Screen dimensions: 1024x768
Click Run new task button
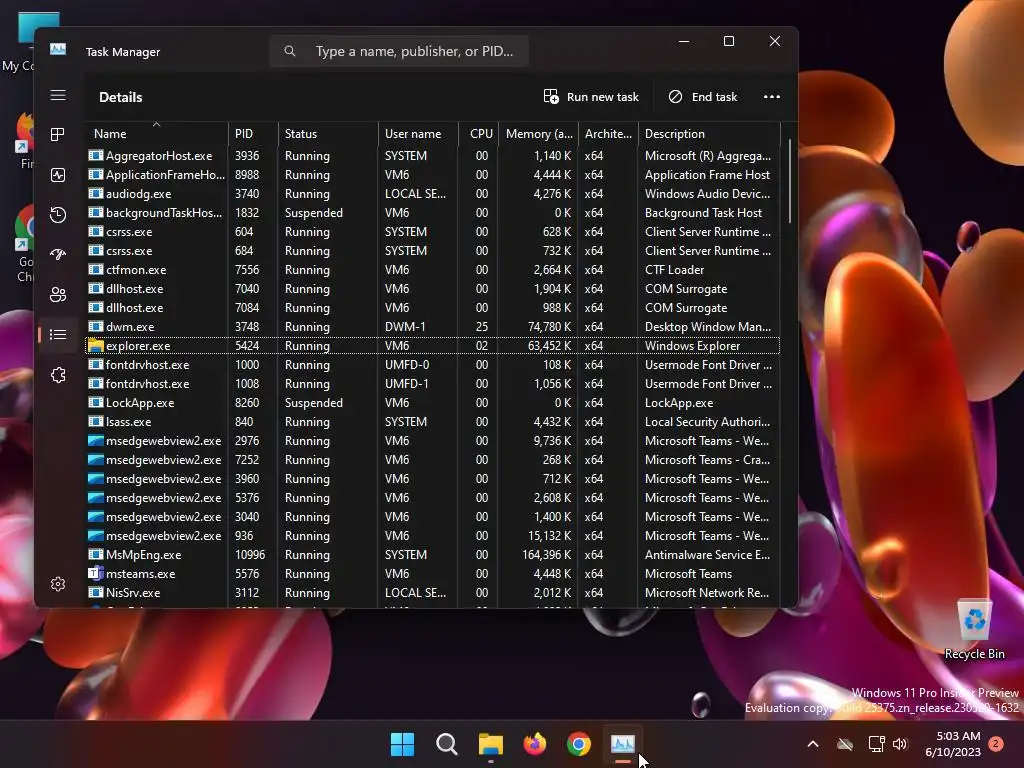pos(591,97)
